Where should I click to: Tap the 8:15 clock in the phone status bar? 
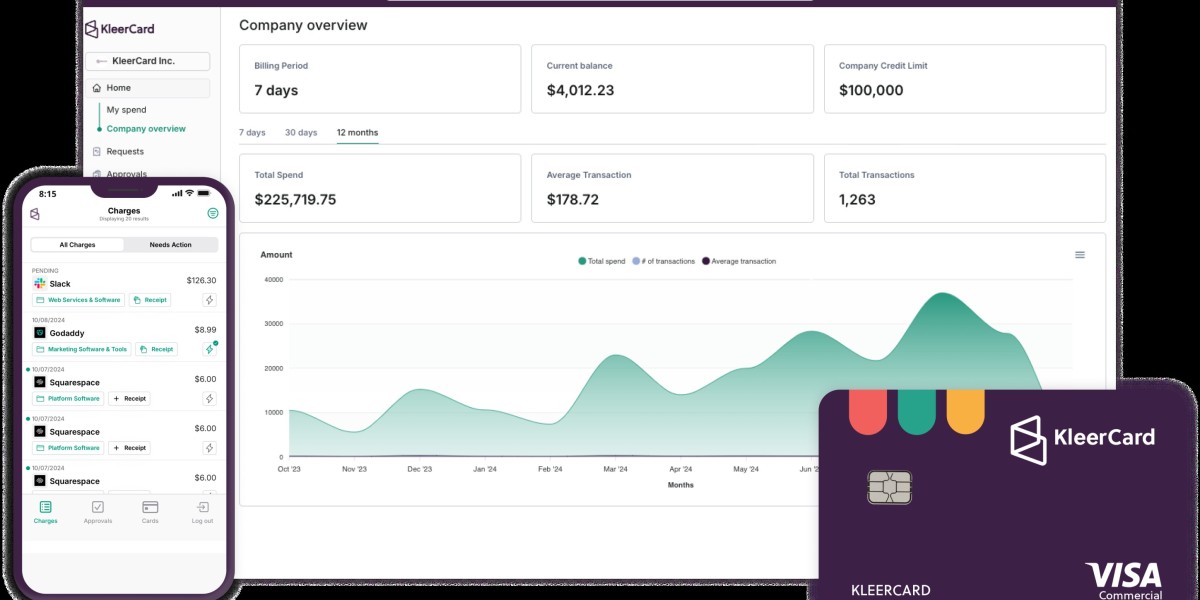pyautogui.click(x=48, y=194)
